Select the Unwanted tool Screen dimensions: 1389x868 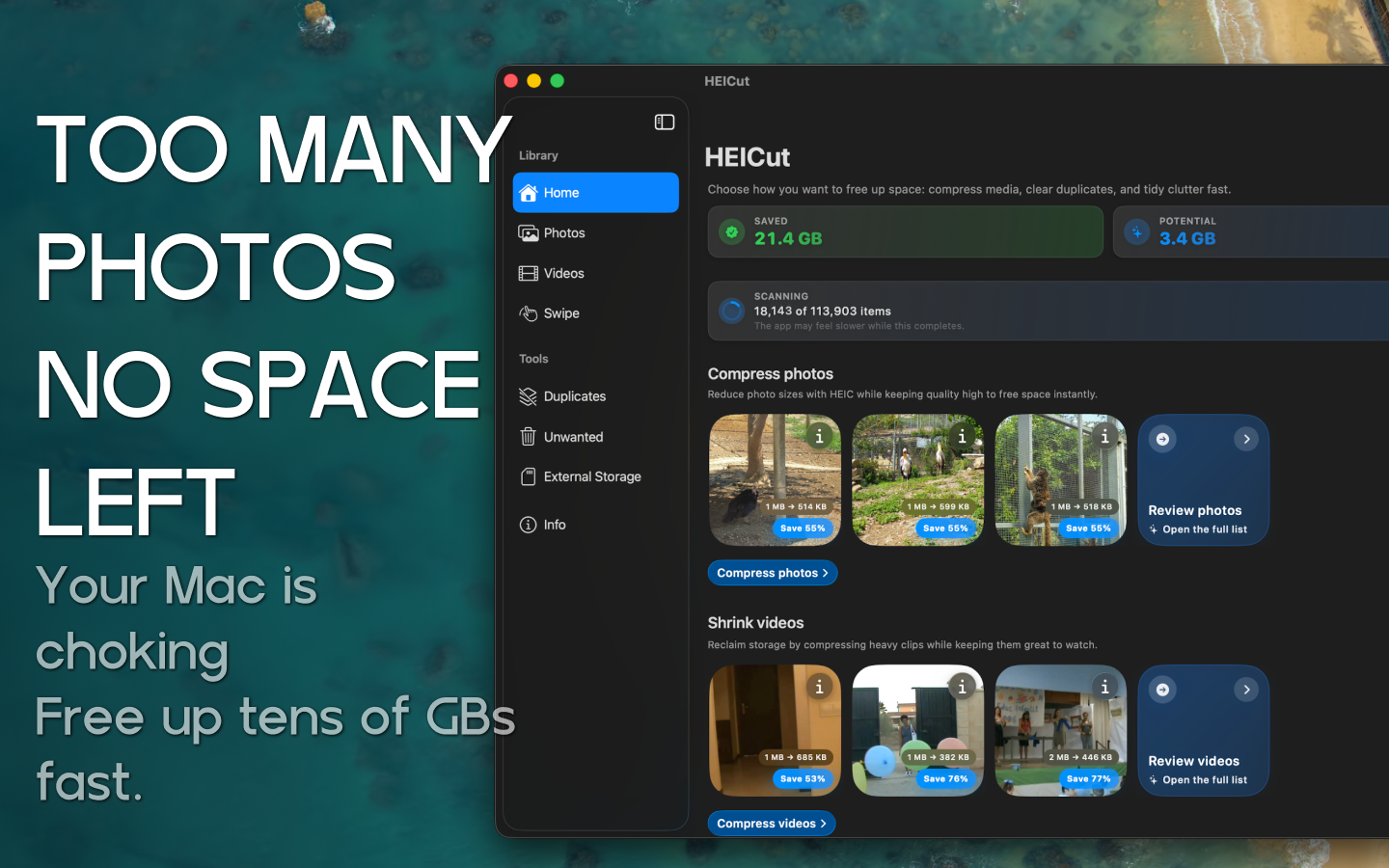(x=596, y=437)
